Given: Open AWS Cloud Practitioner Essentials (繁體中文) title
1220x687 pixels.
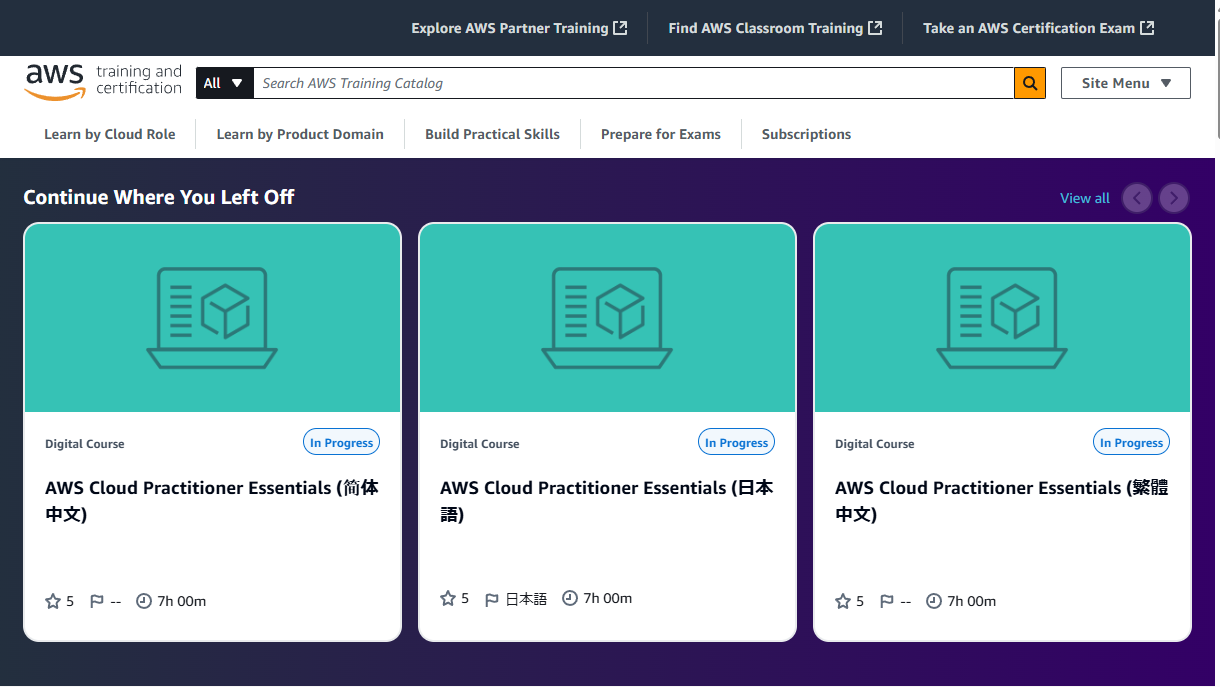Looking at the screenshot, I should 1002,501.
